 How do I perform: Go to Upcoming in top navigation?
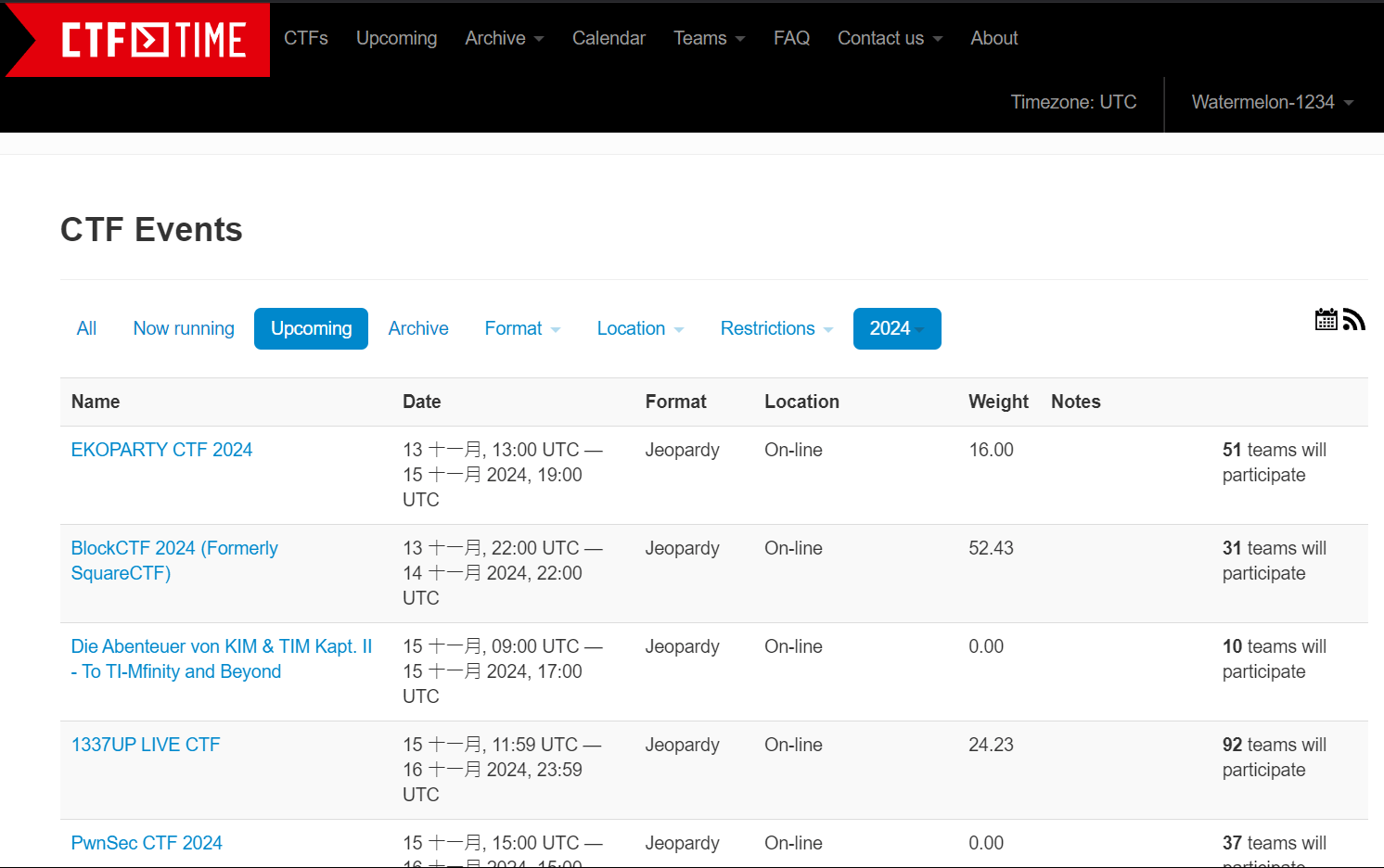(x=396, y=38)
